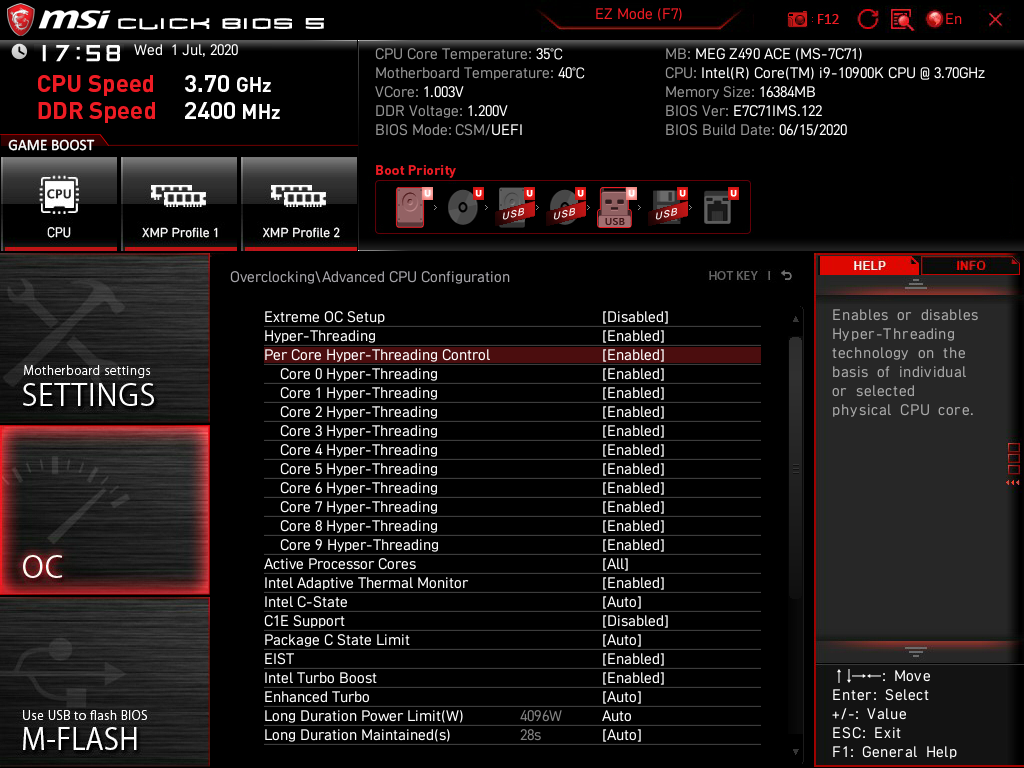Open the Active Processor Cores selector
This screenshot has height=768, width=1024.
pyautogui.click(x=512, y=564)
